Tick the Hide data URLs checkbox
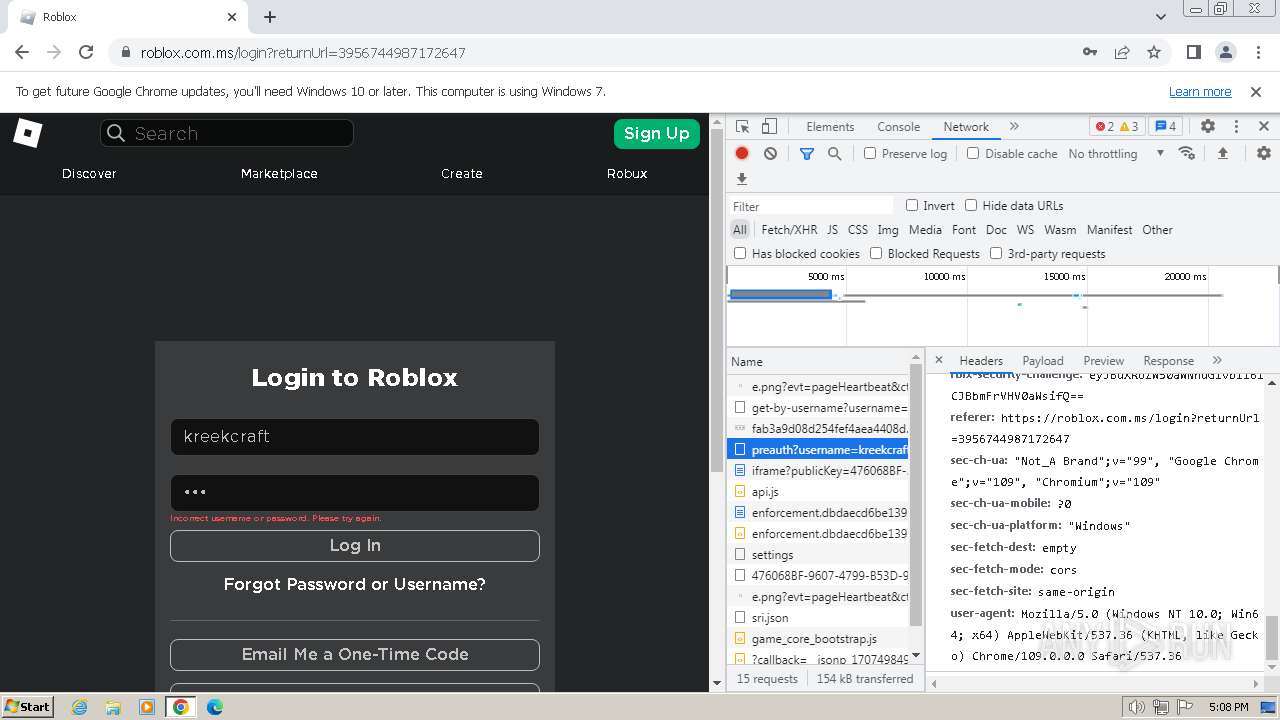This screenshot has height=720, width=1280. pos(971,205)
